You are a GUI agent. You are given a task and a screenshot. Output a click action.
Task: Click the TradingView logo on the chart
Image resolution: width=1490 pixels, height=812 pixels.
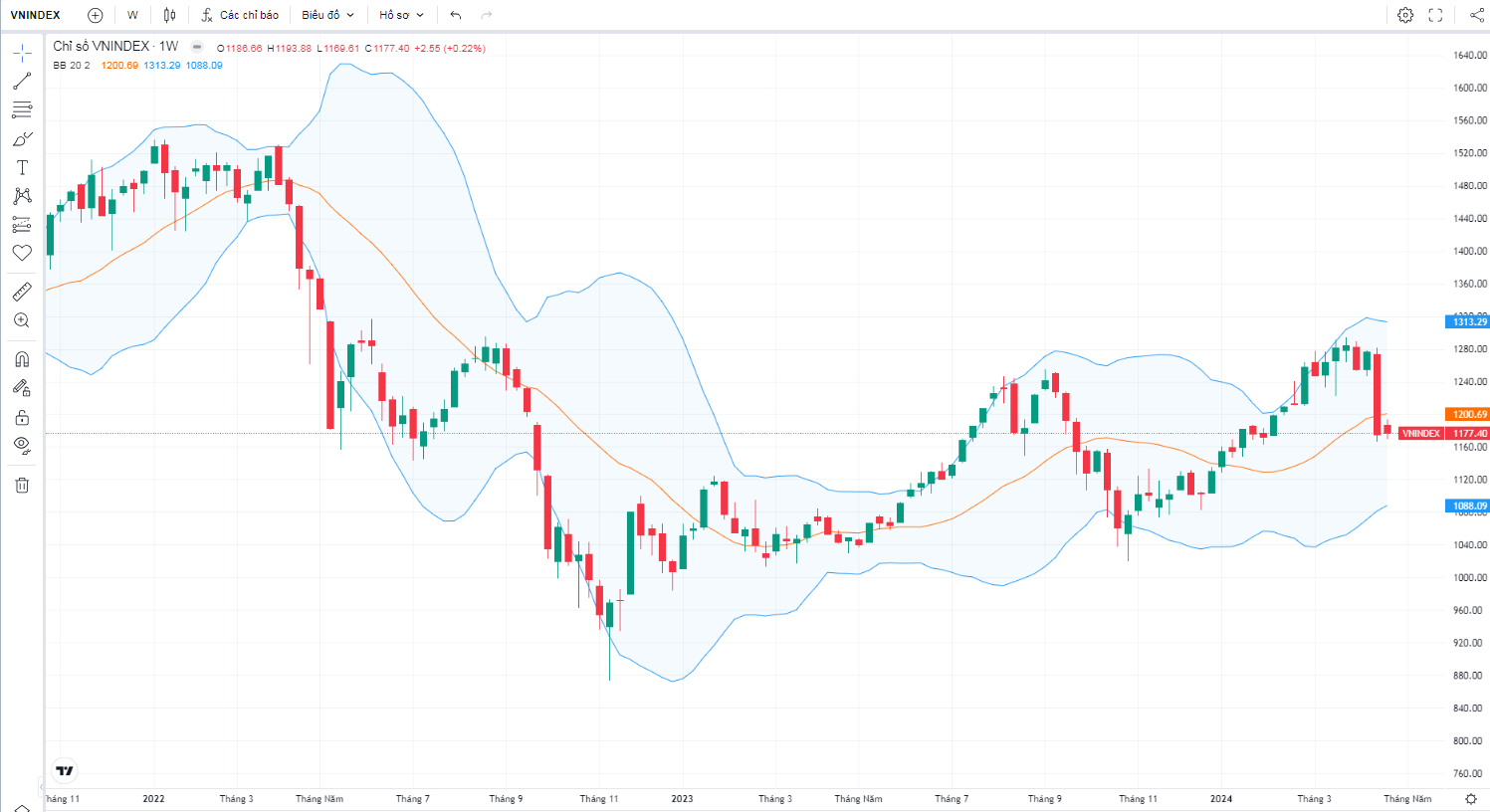tap(65, 771)
